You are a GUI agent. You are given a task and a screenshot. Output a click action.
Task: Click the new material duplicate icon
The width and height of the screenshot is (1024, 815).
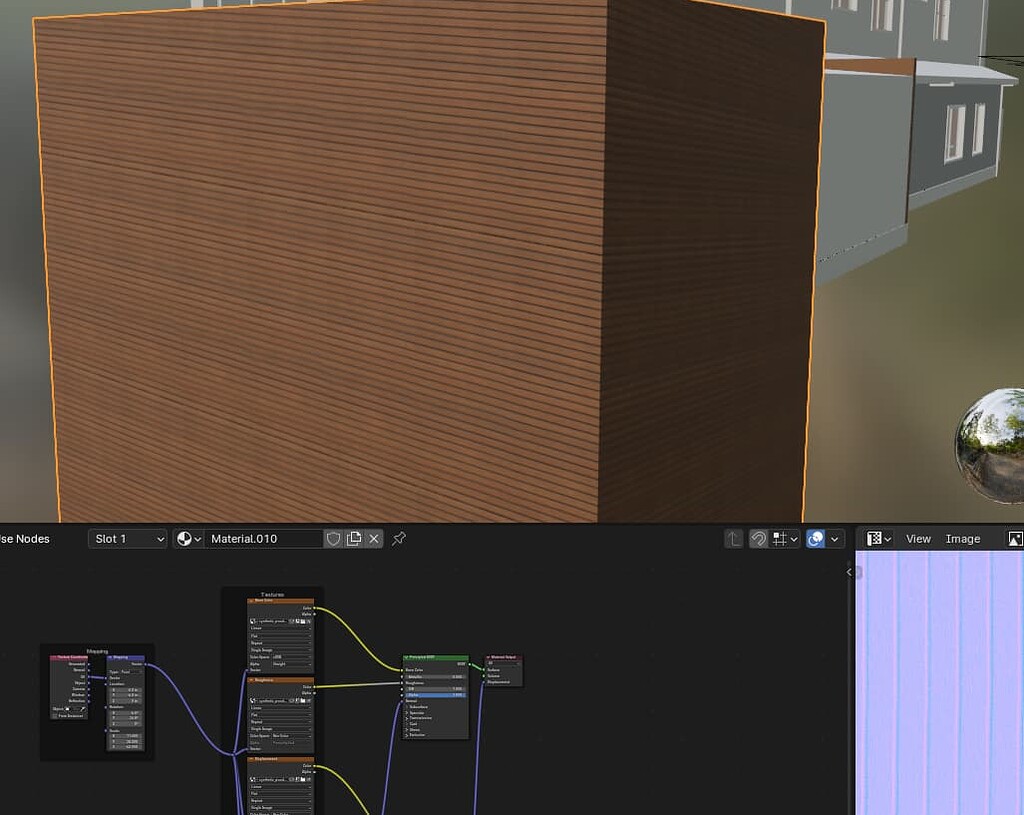click(x=354, y=539)
